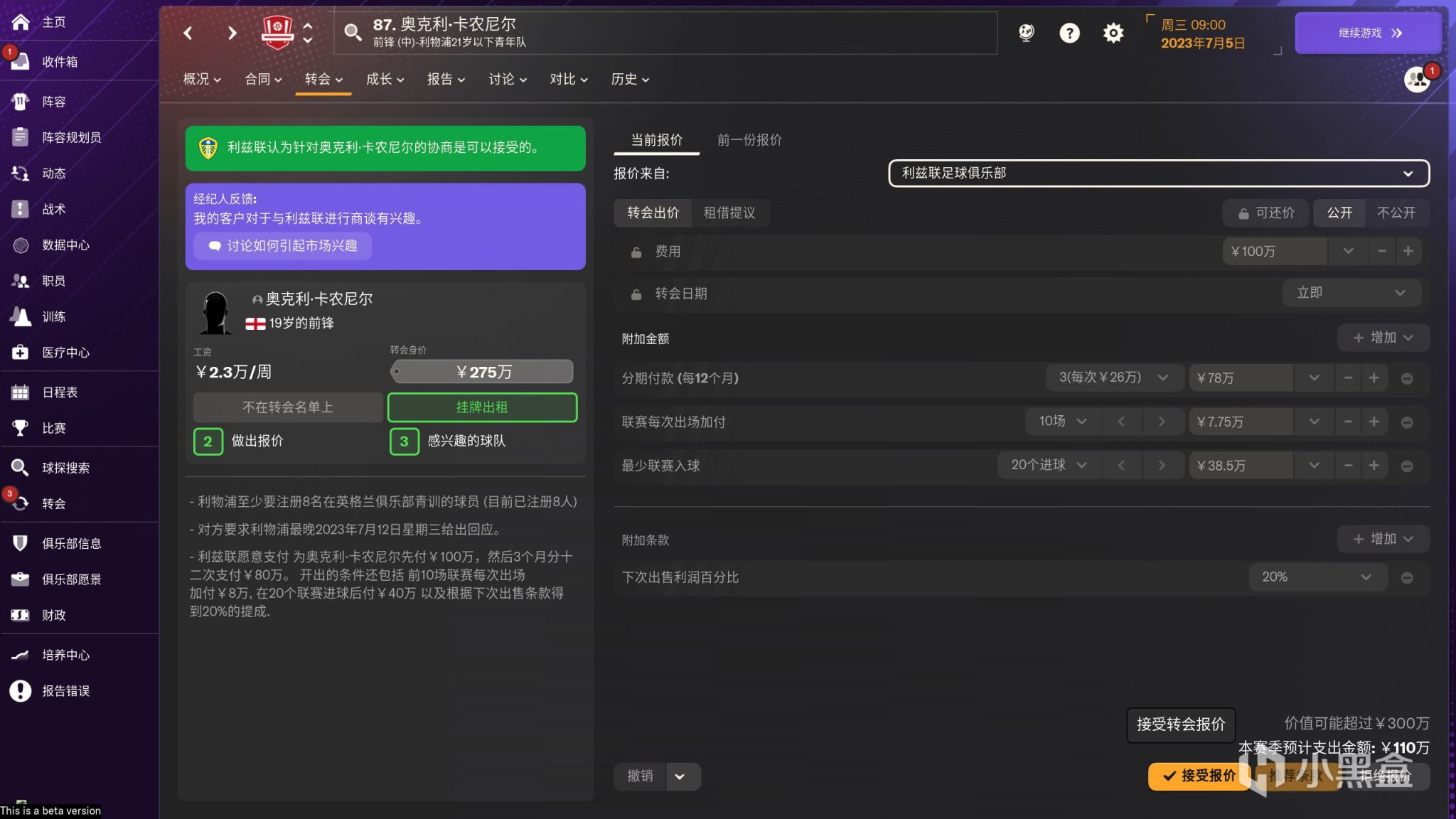Open 下次出售利润百分比 20% dropdown
This screenshot has height=819, width=1456.
[x=1317, y=577]
